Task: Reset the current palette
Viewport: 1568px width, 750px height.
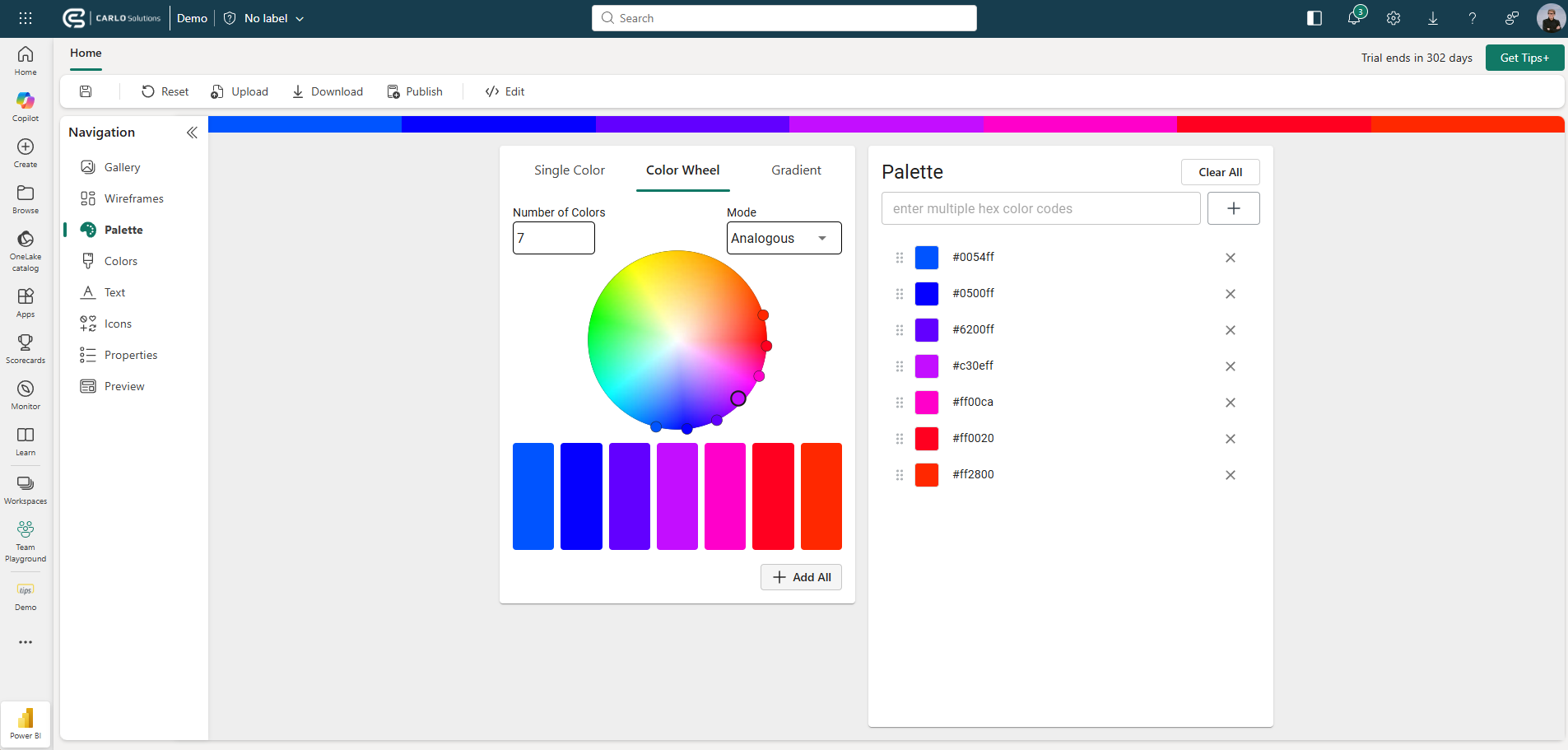Action: click(x=165, y=91)
